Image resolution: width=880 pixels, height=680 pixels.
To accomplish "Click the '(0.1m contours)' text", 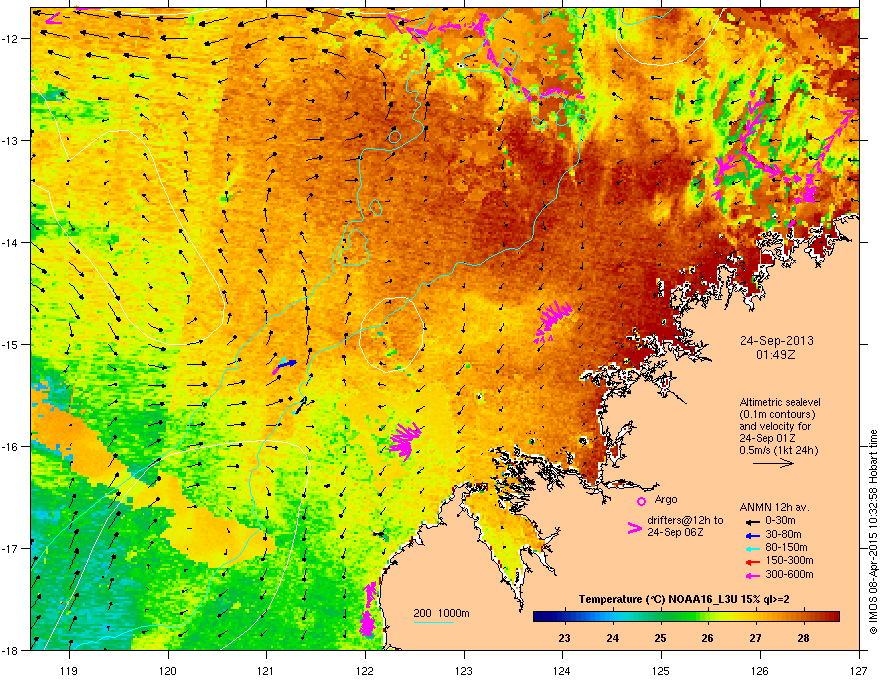I will point(777,414).
